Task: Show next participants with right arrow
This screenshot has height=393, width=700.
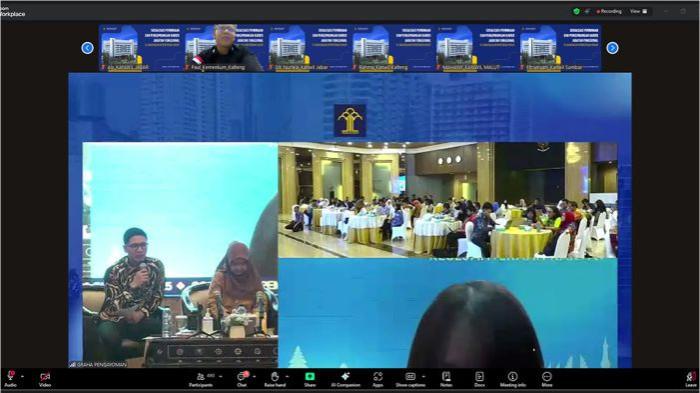Action: (612, 48)
